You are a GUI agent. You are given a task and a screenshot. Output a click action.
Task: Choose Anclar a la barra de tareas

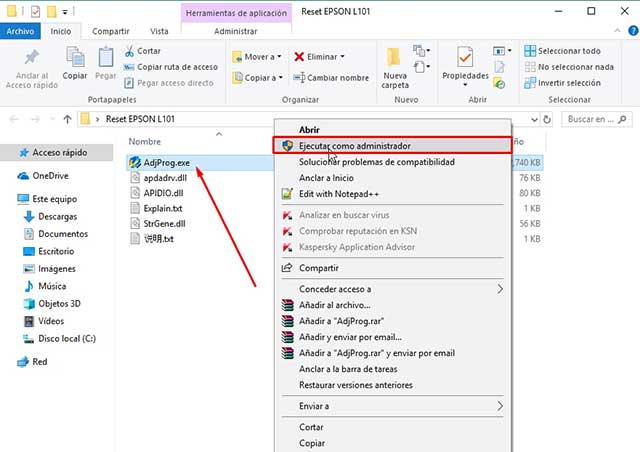(392, 369)
